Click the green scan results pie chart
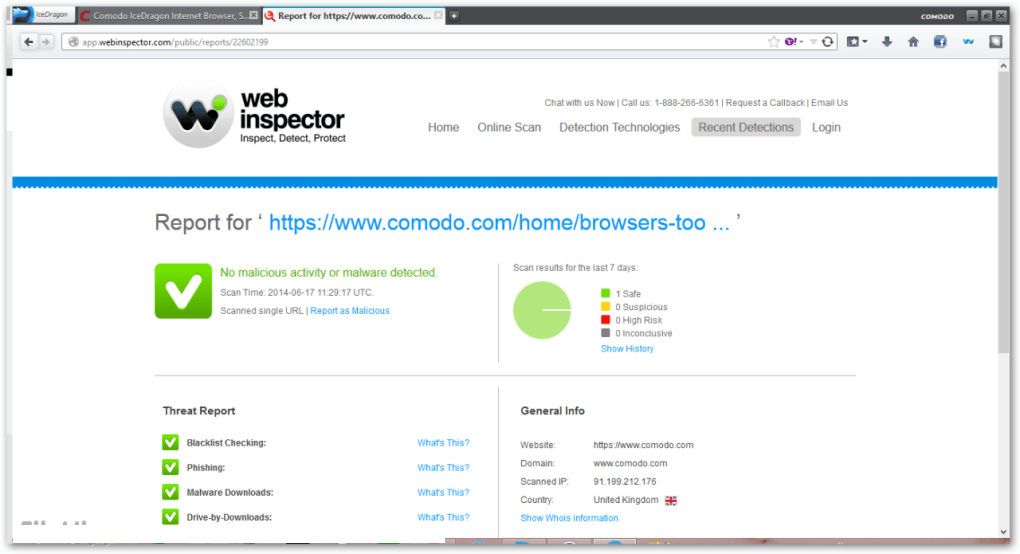 pos(542,310)
